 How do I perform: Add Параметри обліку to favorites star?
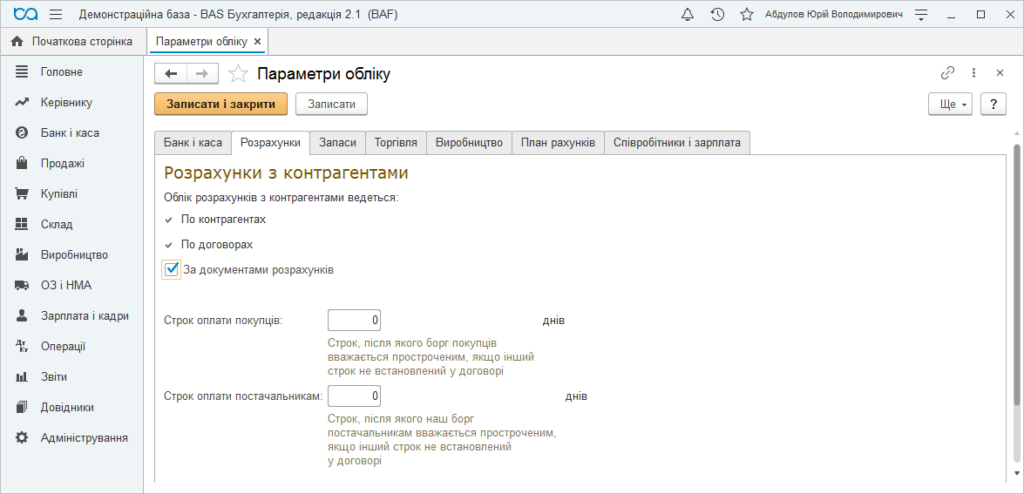[238, 74]
